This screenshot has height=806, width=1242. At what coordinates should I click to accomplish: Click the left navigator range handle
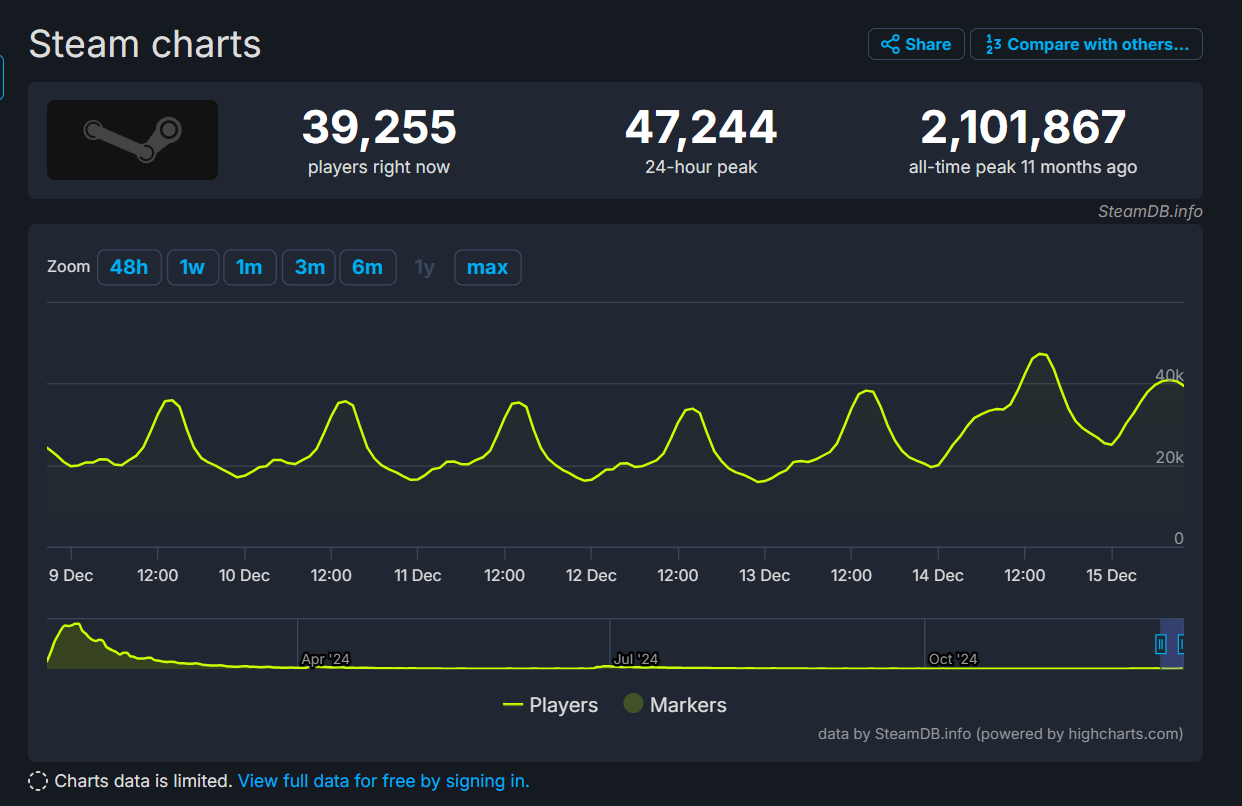tap(1161, 644)
